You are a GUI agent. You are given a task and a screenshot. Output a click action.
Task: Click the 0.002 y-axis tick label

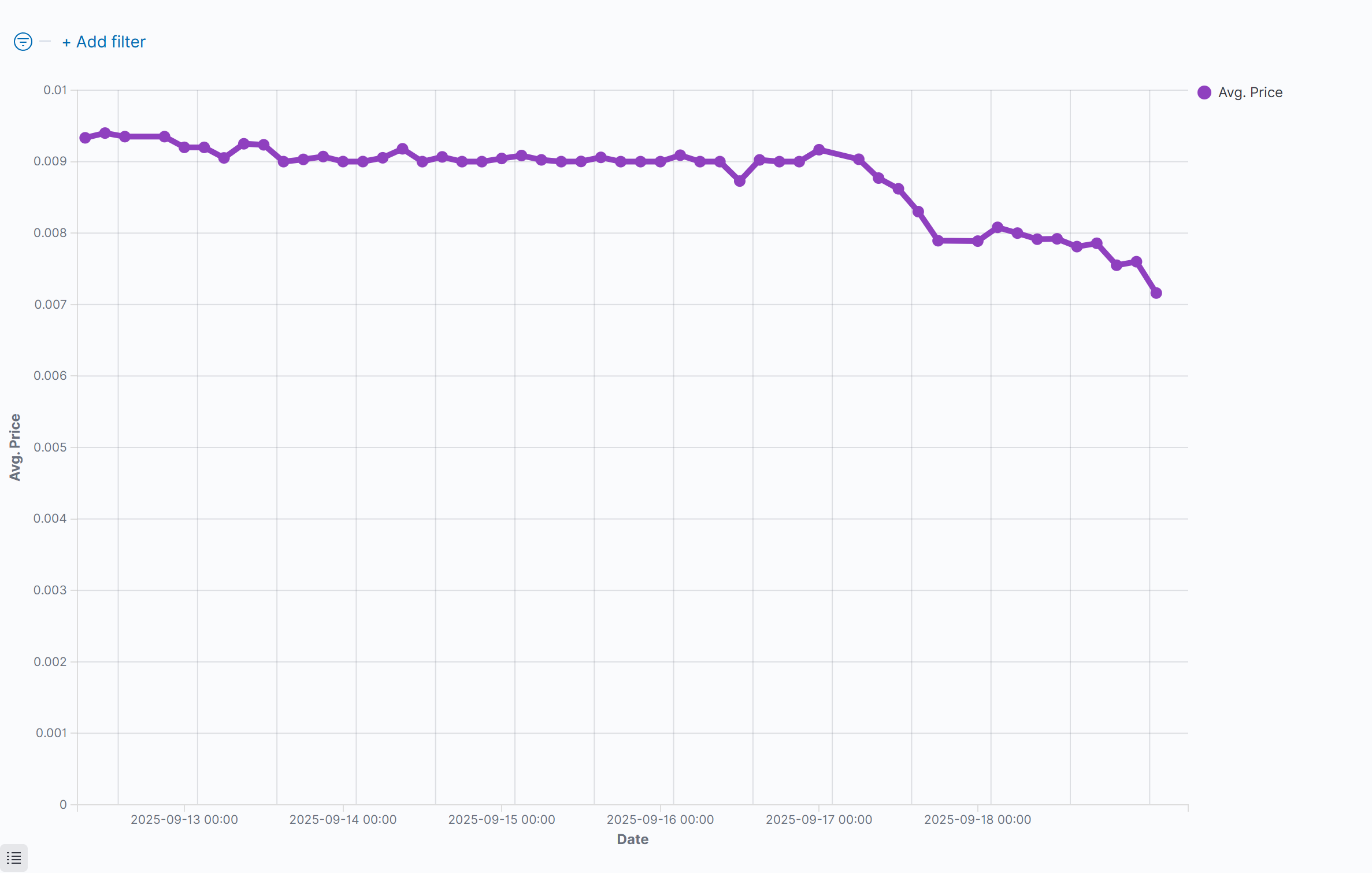(50, 661)
